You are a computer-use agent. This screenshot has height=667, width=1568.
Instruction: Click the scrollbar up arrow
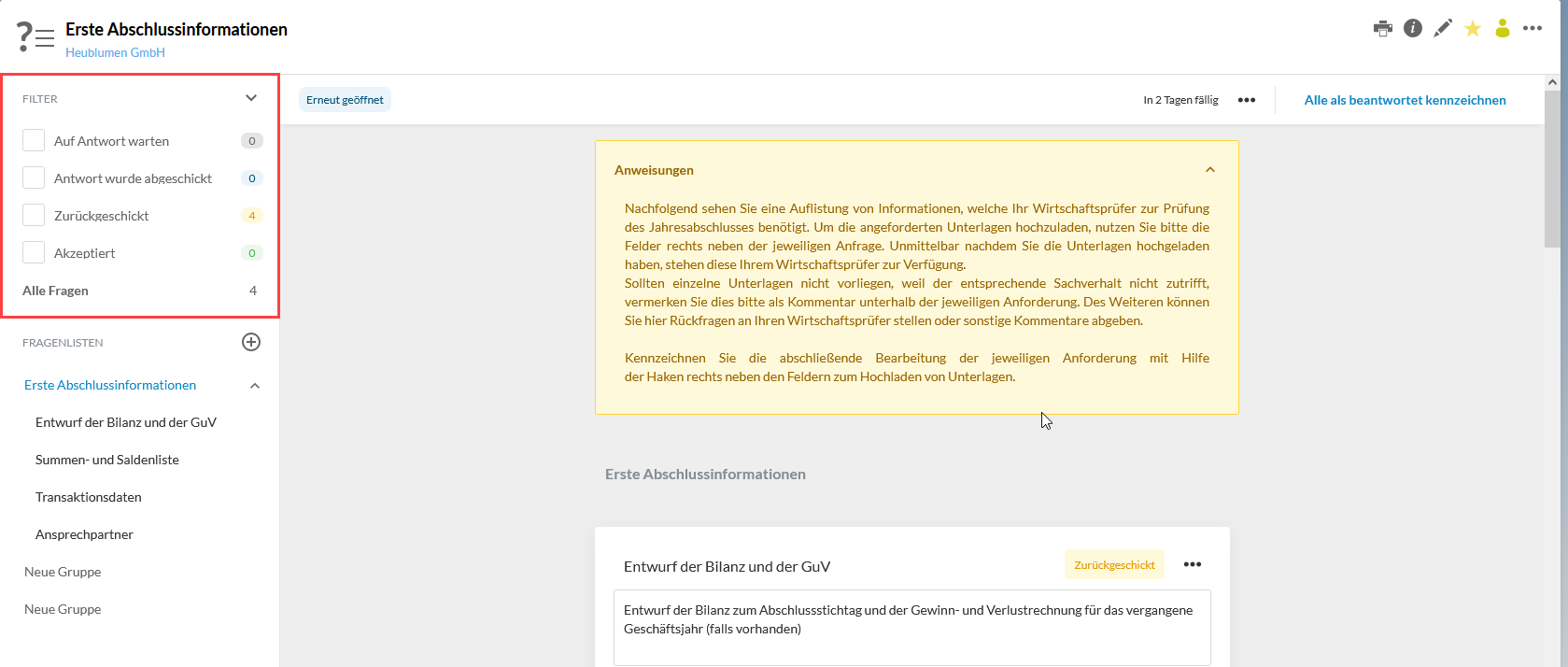pos(1552,82)
